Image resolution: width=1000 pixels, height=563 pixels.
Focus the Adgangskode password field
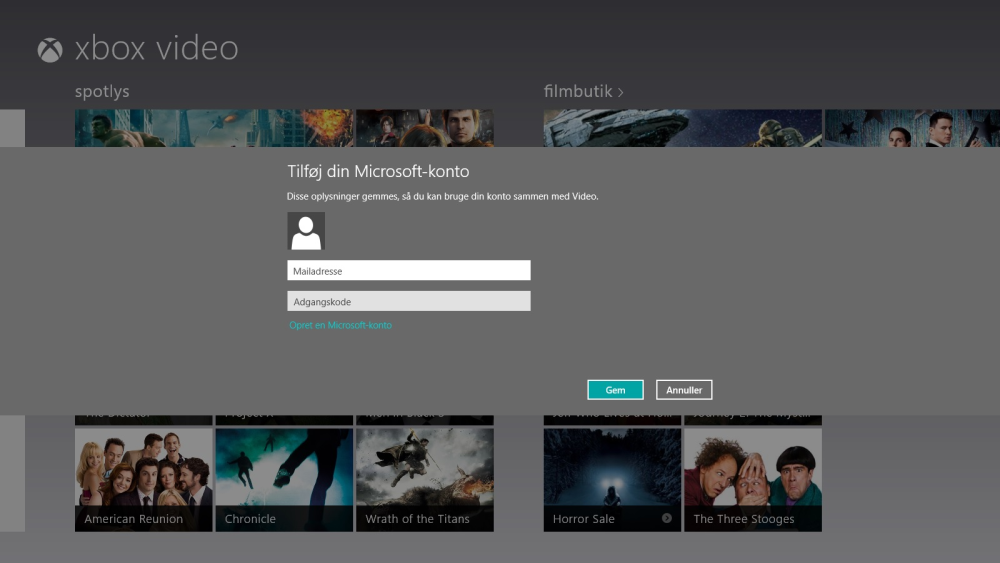[409, 301]
